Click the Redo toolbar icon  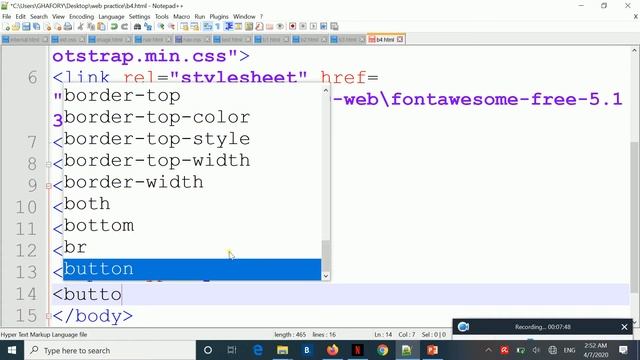tap(124, 27)
